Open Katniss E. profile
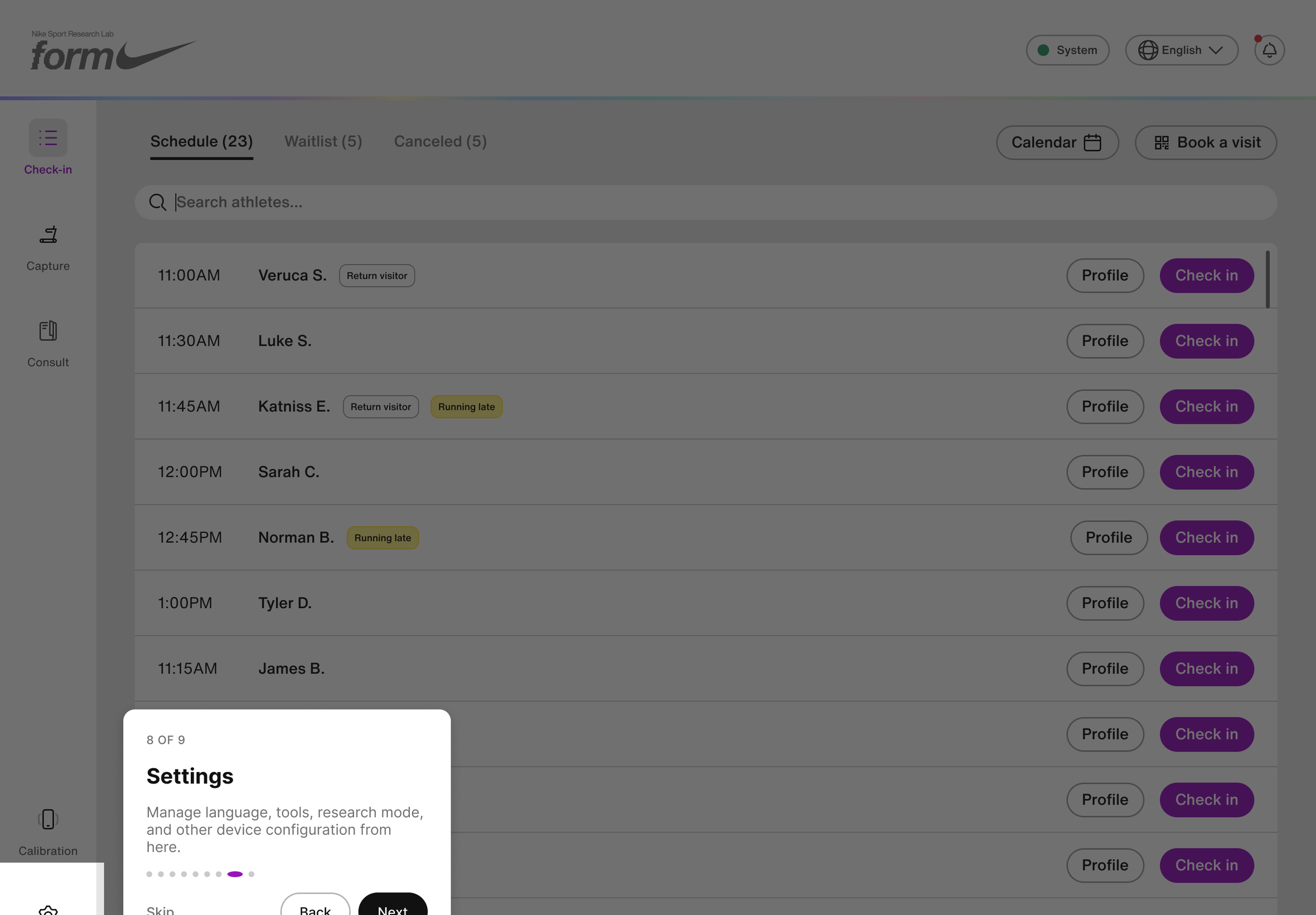The height and width of the screenshot is (915, 1316). pyautogui.click(x=1105, y=407)
